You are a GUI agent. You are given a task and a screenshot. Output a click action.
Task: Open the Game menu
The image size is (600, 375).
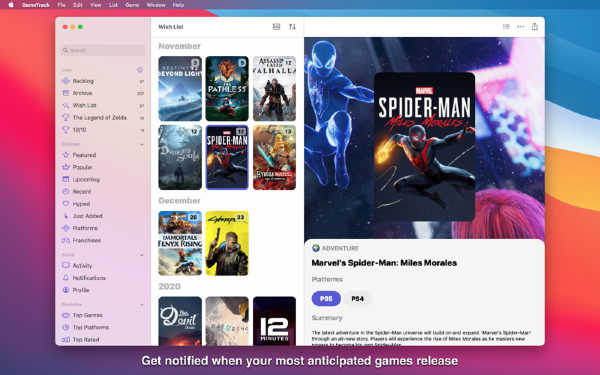point(132,5)
